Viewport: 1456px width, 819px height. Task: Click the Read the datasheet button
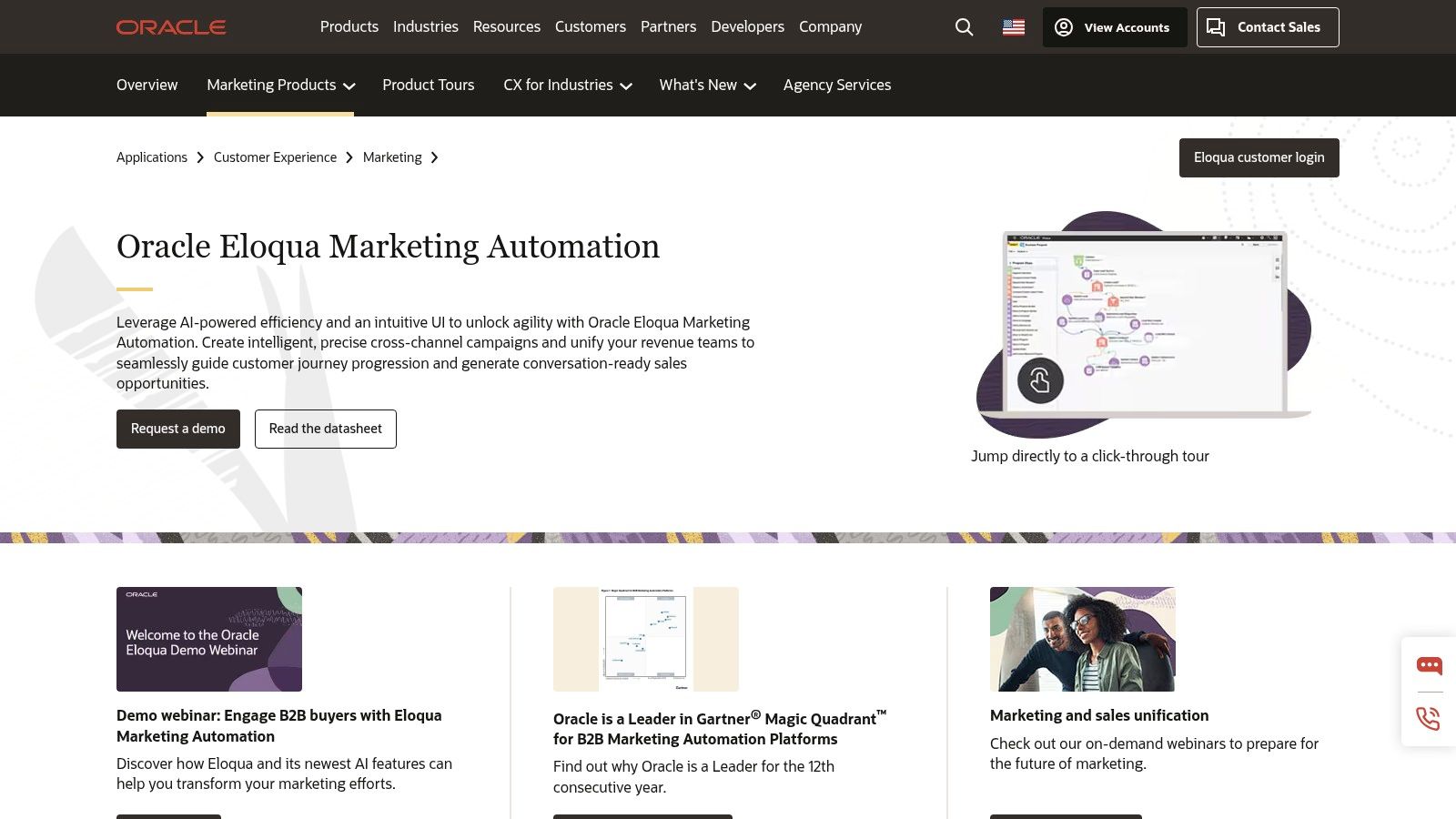[325, 429]
